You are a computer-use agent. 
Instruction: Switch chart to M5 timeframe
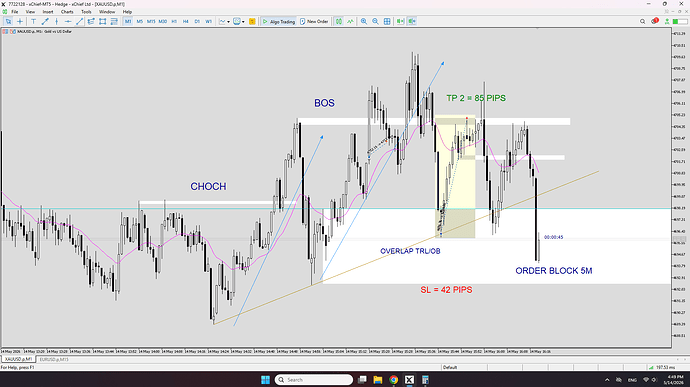[139, 21]
